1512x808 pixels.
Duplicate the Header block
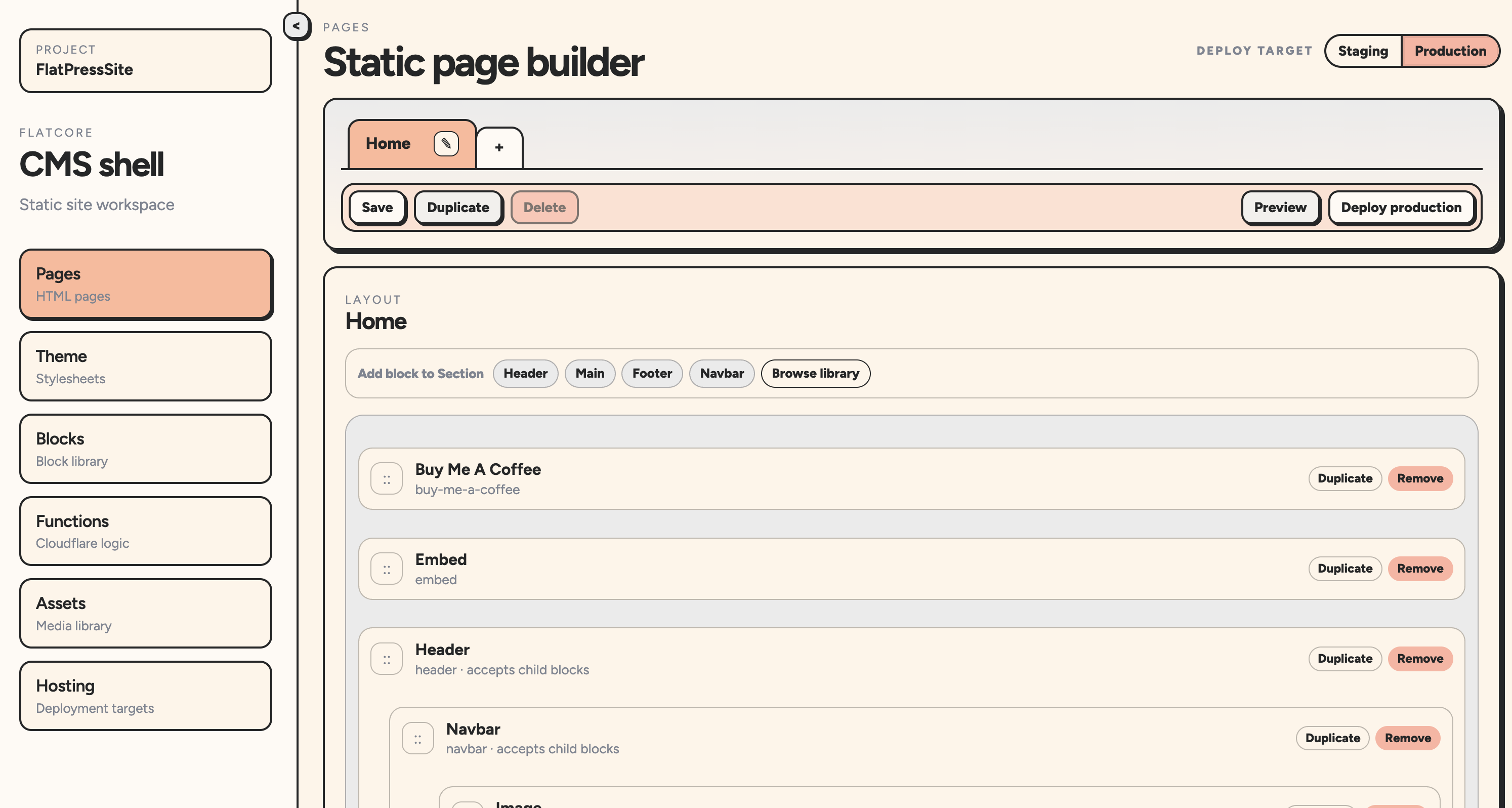[x=1345, y=660]
